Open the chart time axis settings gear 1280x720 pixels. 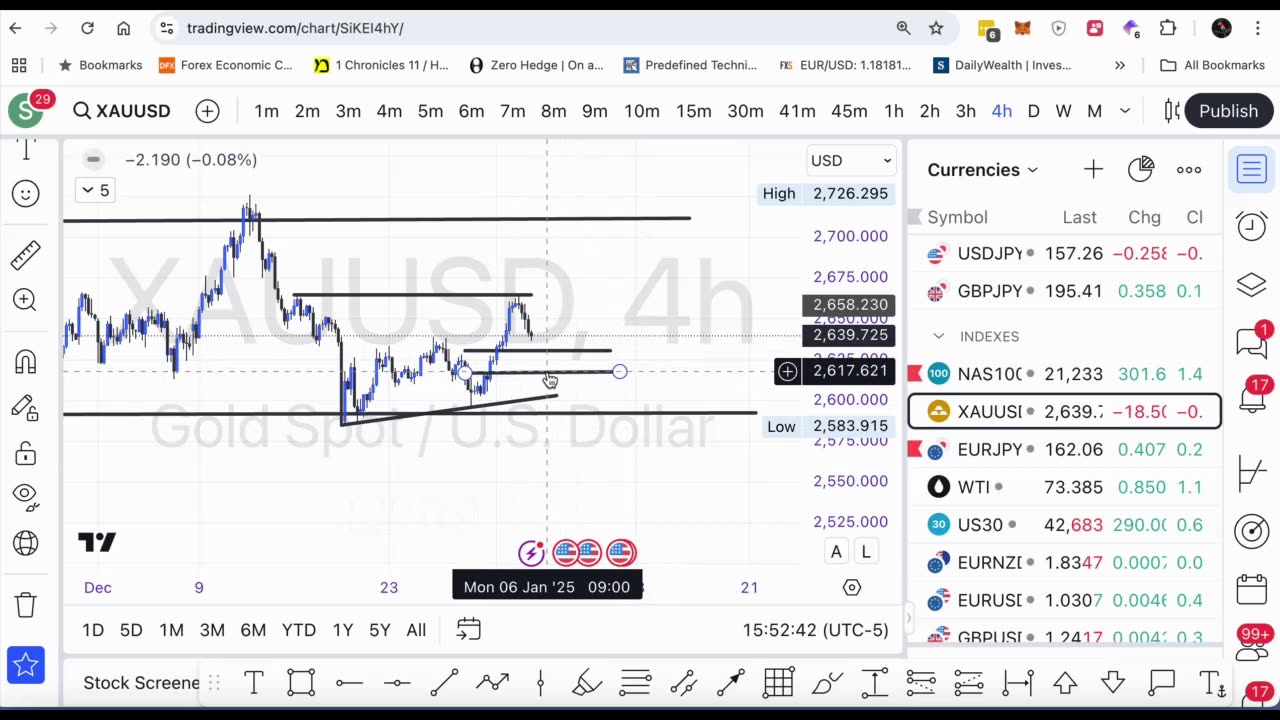pyautogui.click(x=852, y=588)
